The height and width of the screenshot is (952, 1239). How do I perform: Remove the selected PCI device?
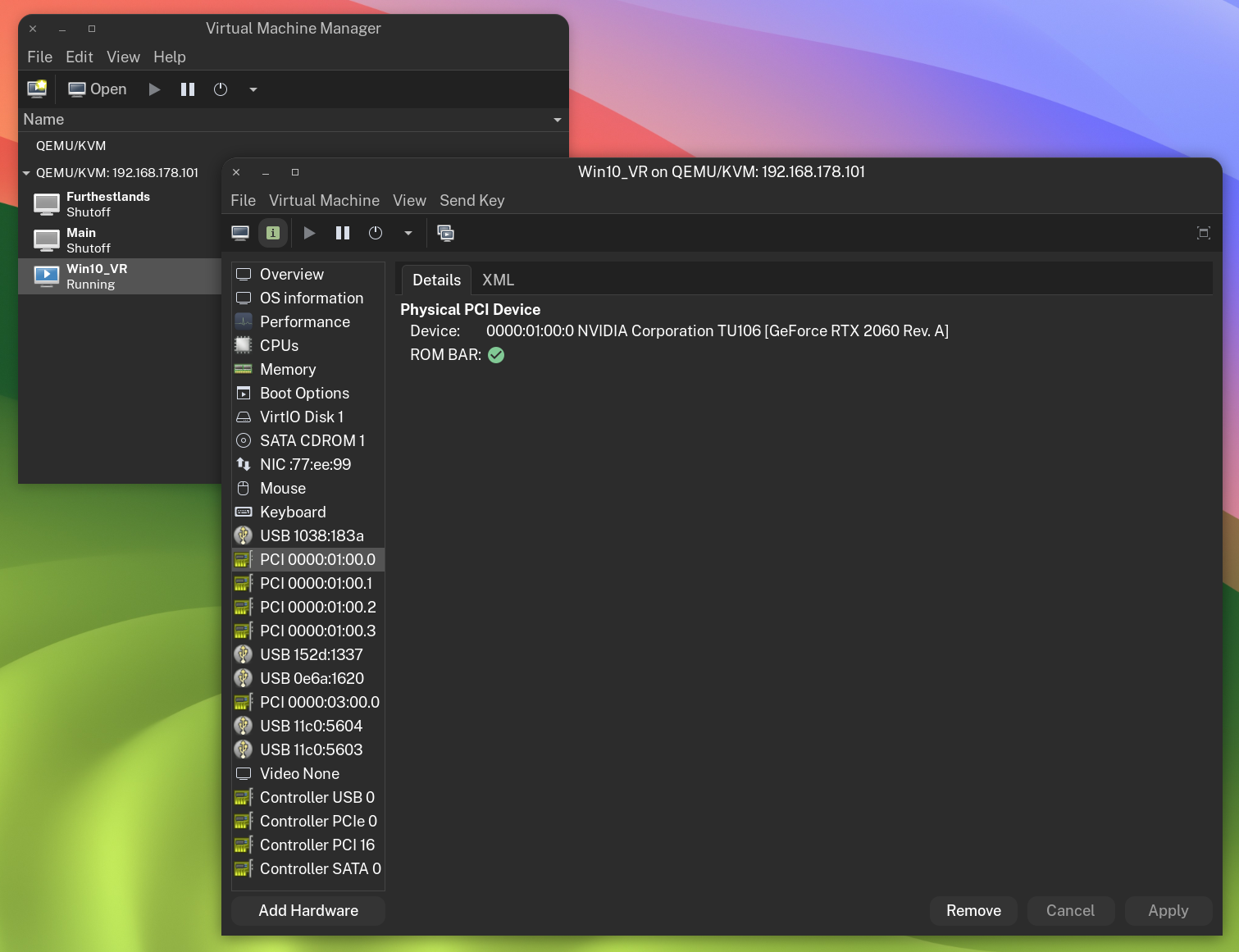[x=973, y=911]
